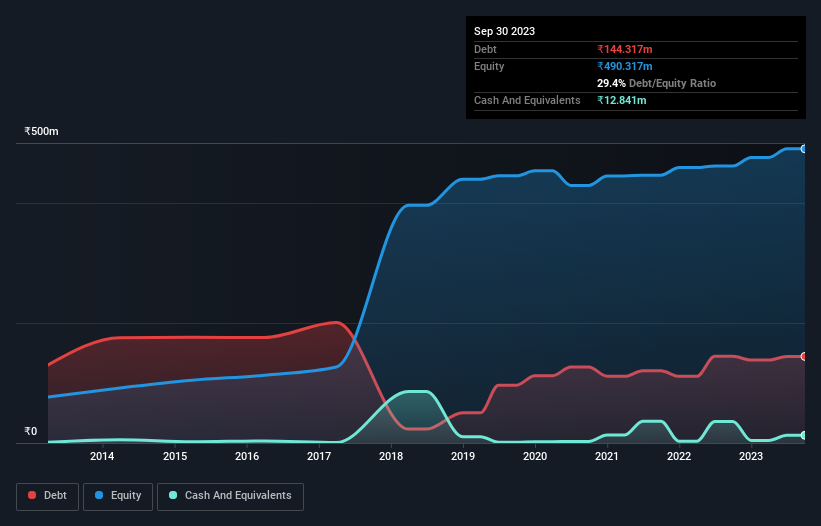Click the ₹500m y-axis label

pos(41,131)
